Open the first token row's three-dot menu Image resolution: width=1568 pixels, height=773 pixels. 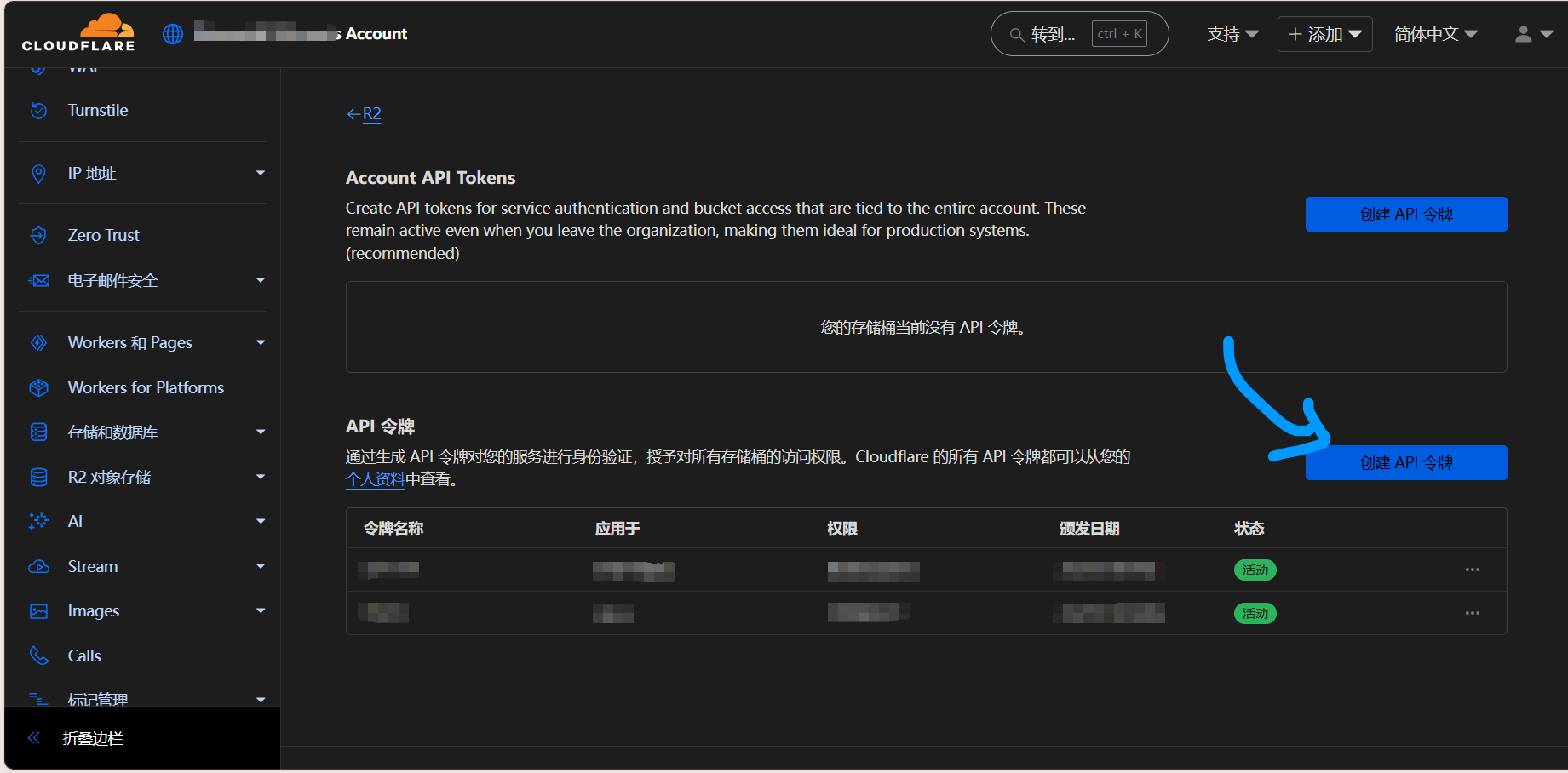pyautogui.click(x=1472, y=570)
